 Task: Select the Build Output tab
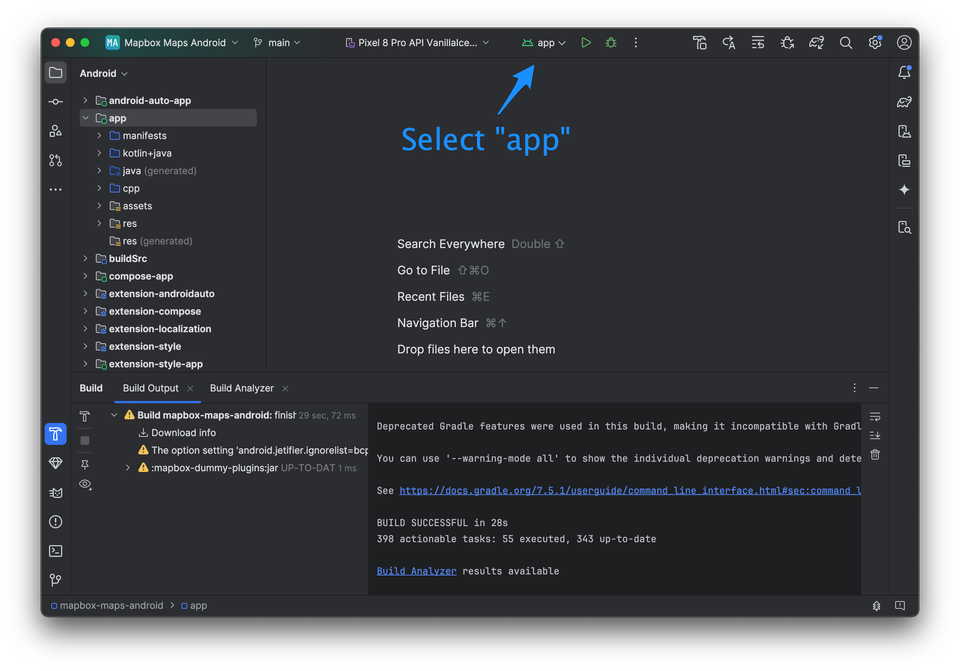click(x=150, y=388)
